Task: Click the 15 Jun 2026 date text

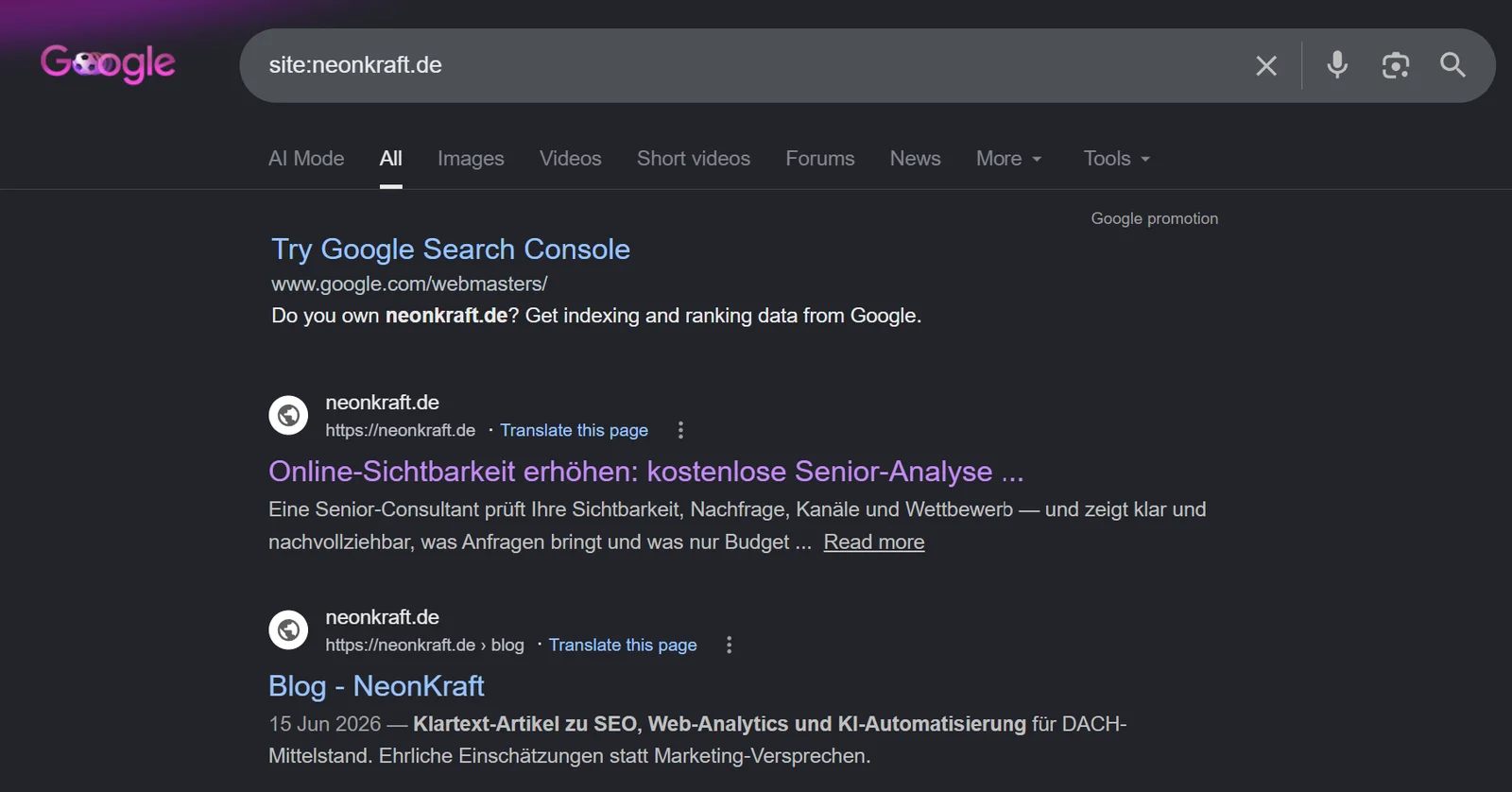Action: (325, 724)
